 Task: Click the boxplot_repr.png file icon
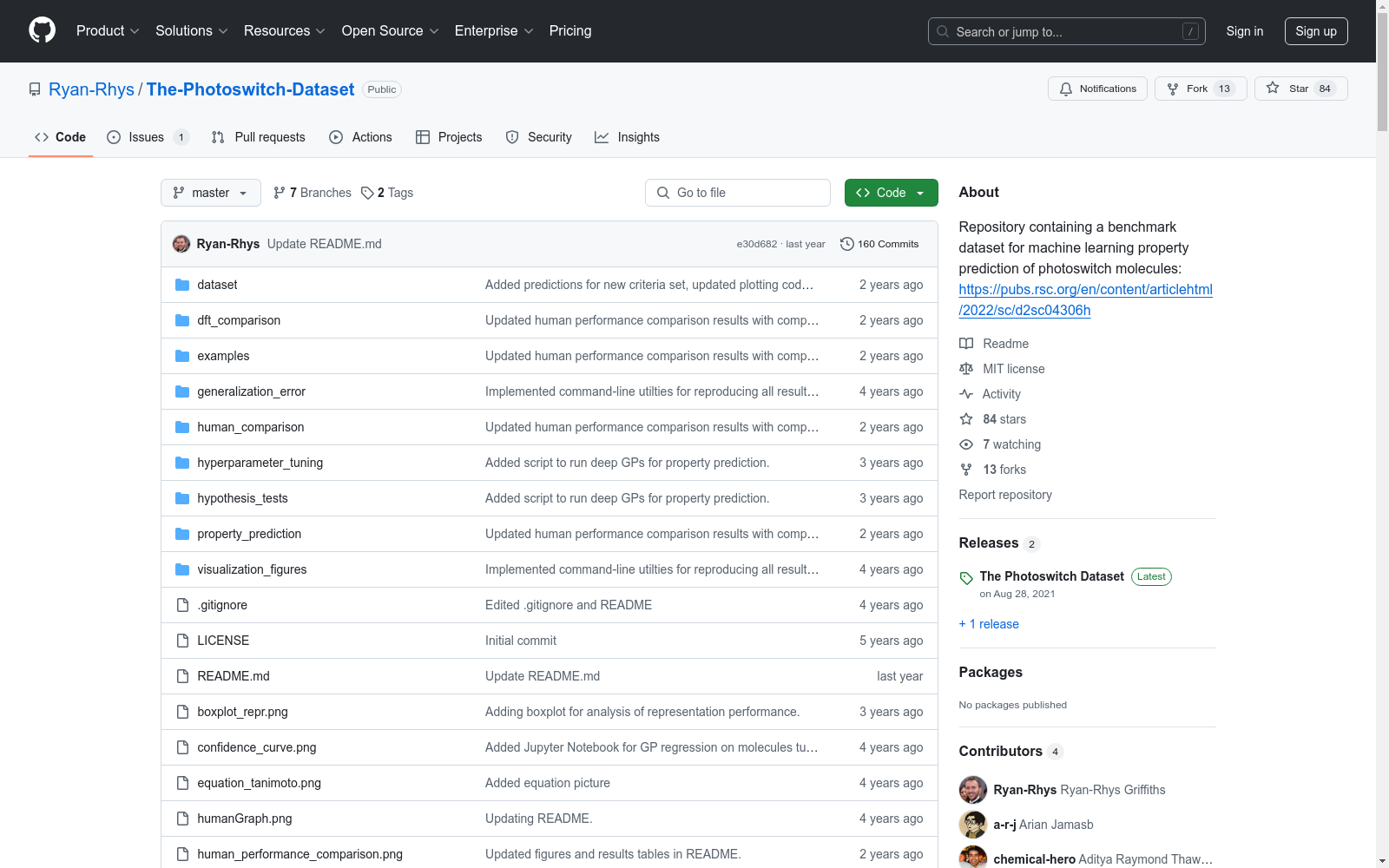pos(182,712)
